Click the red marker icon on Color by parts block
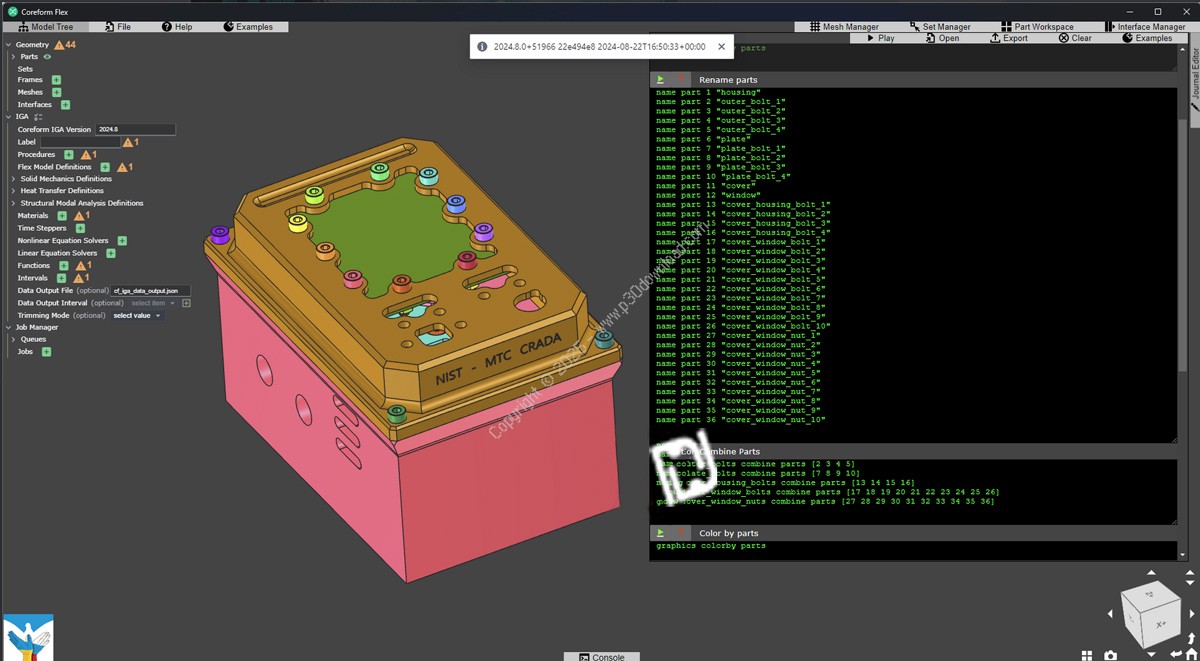The height and width of the screenshot is (661, 1200). 681,533
